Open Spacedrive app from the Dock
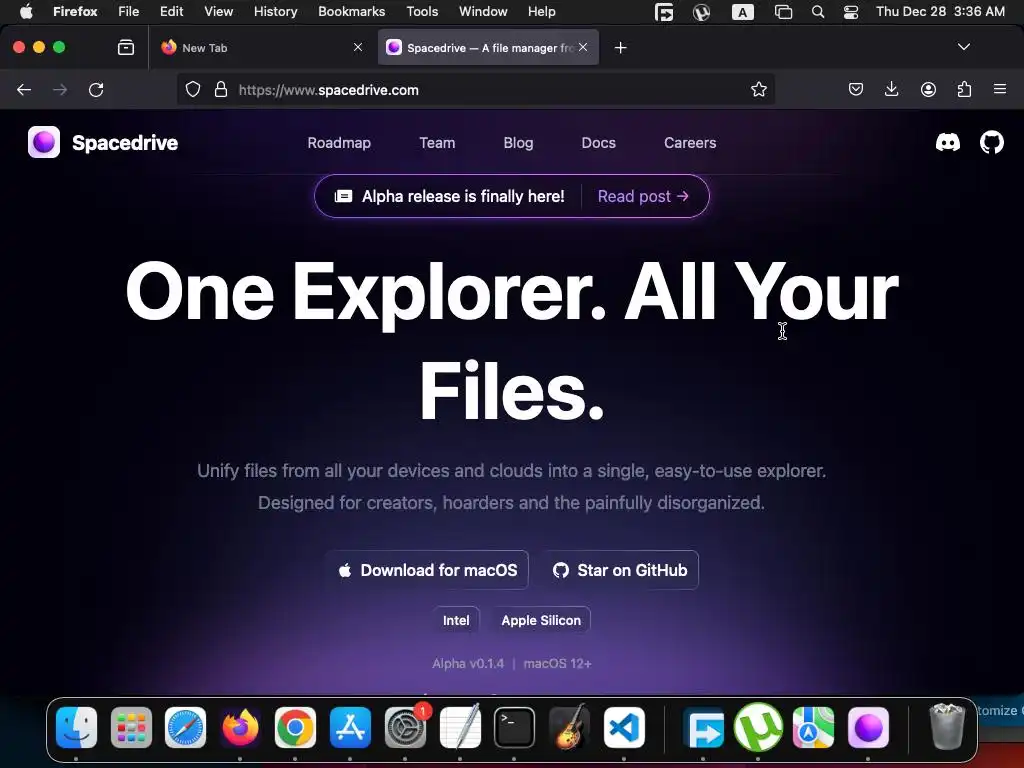The image size is (1024, 768). point(868,727)
